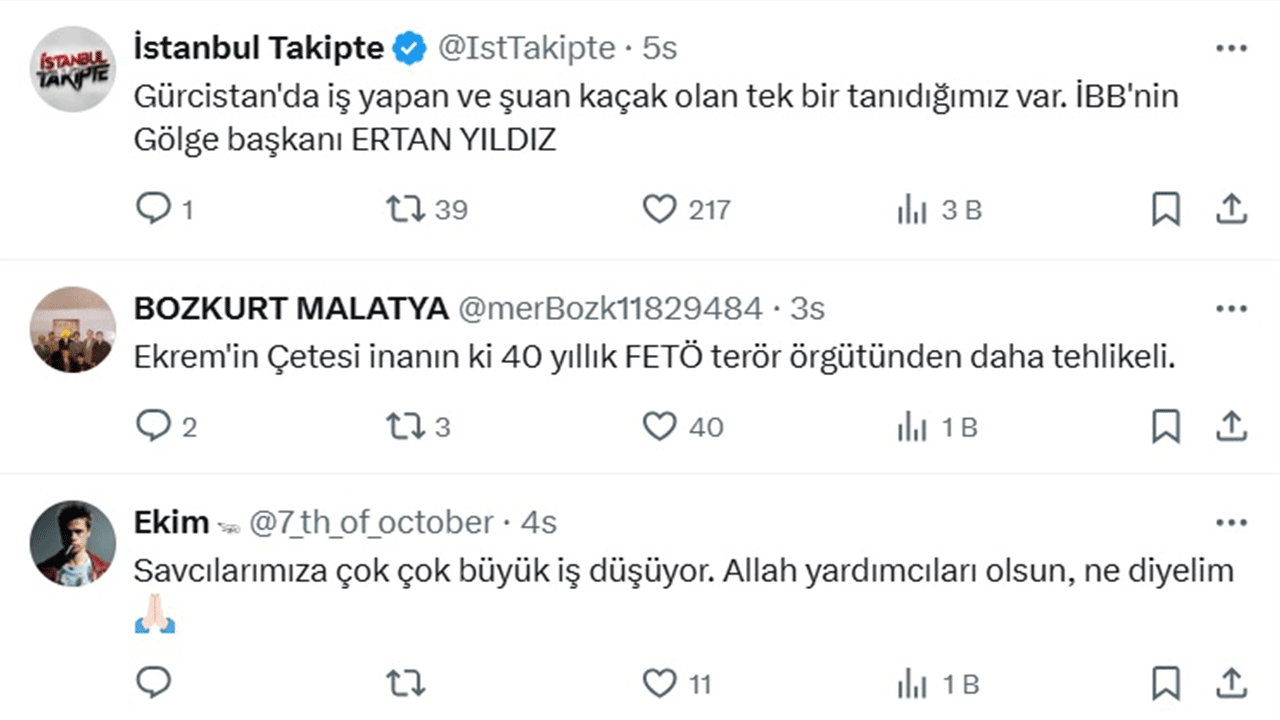Reply to the İstanbul Takipte tweet
Viewport: 1280px width, 720px height.
pos(153,208)
